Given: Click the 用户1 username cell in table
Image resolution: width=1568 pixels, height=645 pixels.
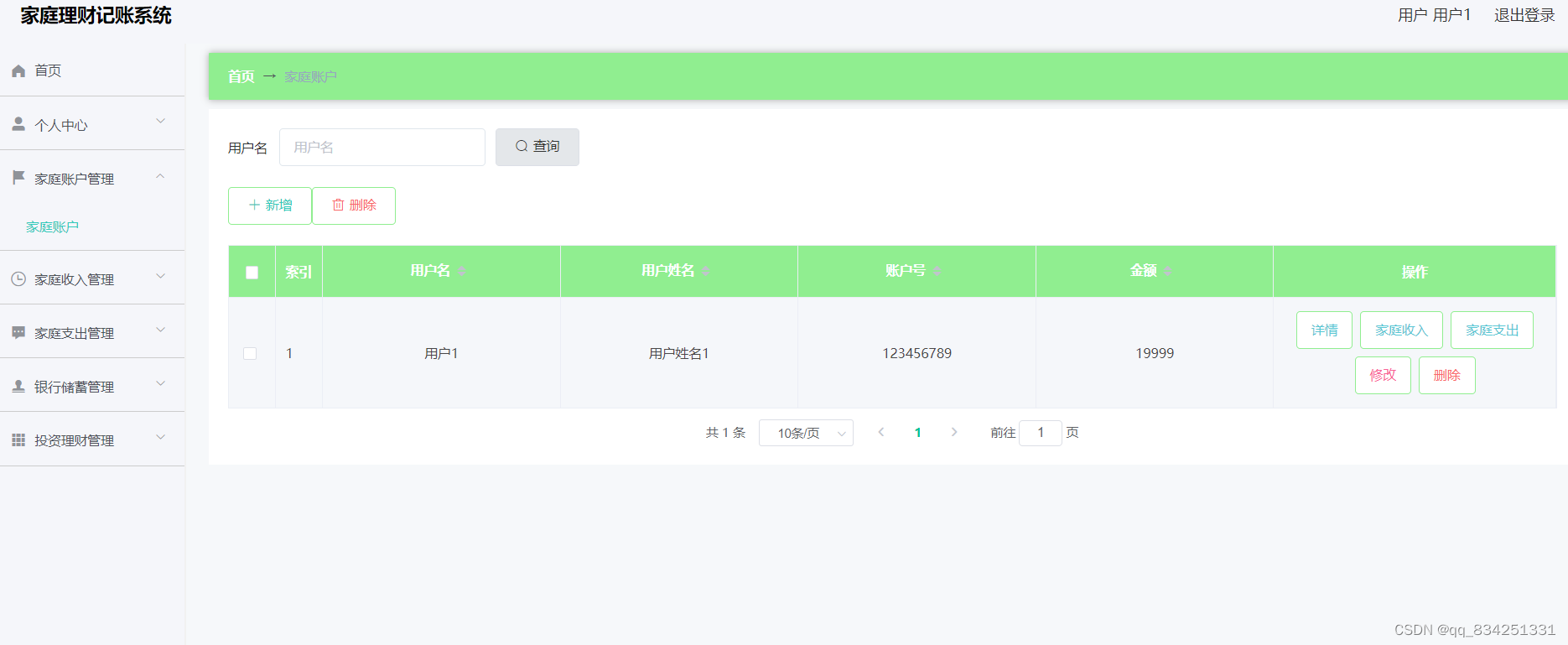Looking at the screenshot, I should (x=441, y=353).
